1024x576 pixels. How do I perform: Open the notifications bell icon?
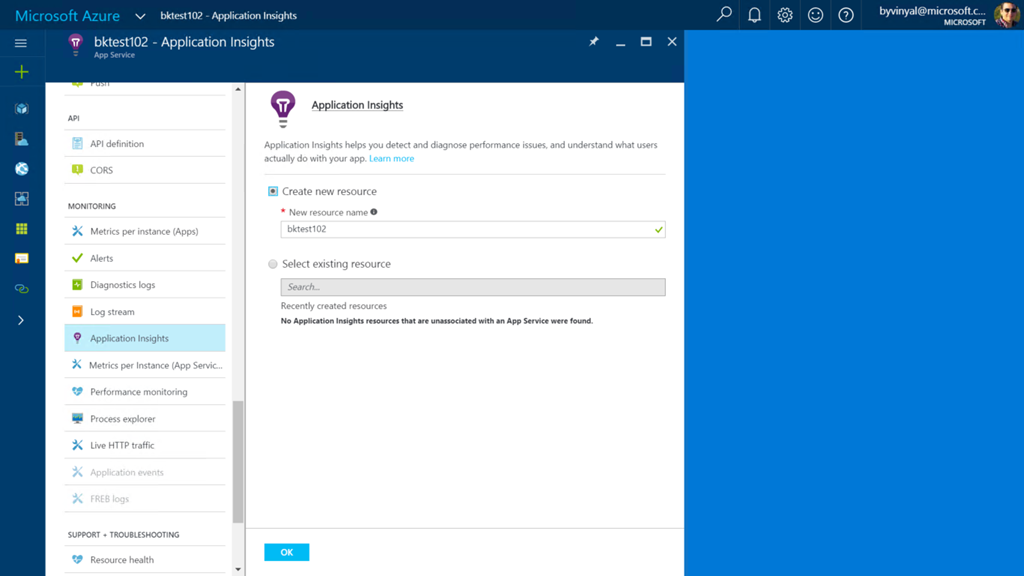754,15
